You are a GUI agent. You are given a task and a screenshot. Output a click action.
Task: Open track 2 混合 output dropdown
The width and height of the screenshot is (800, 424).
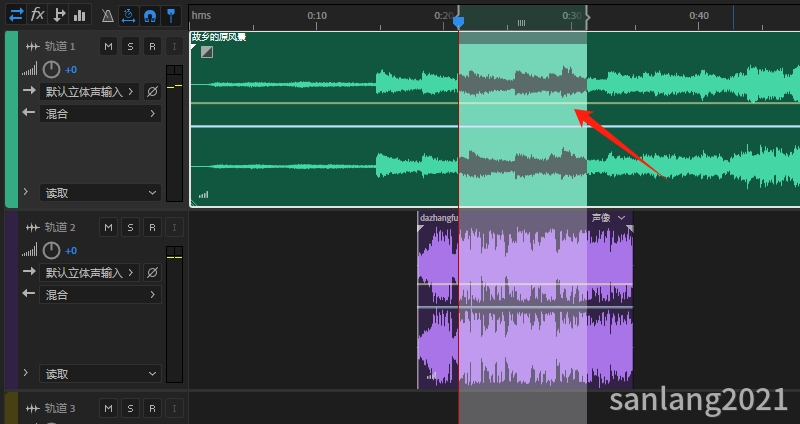pyautogui.click(x=99, y=295)
